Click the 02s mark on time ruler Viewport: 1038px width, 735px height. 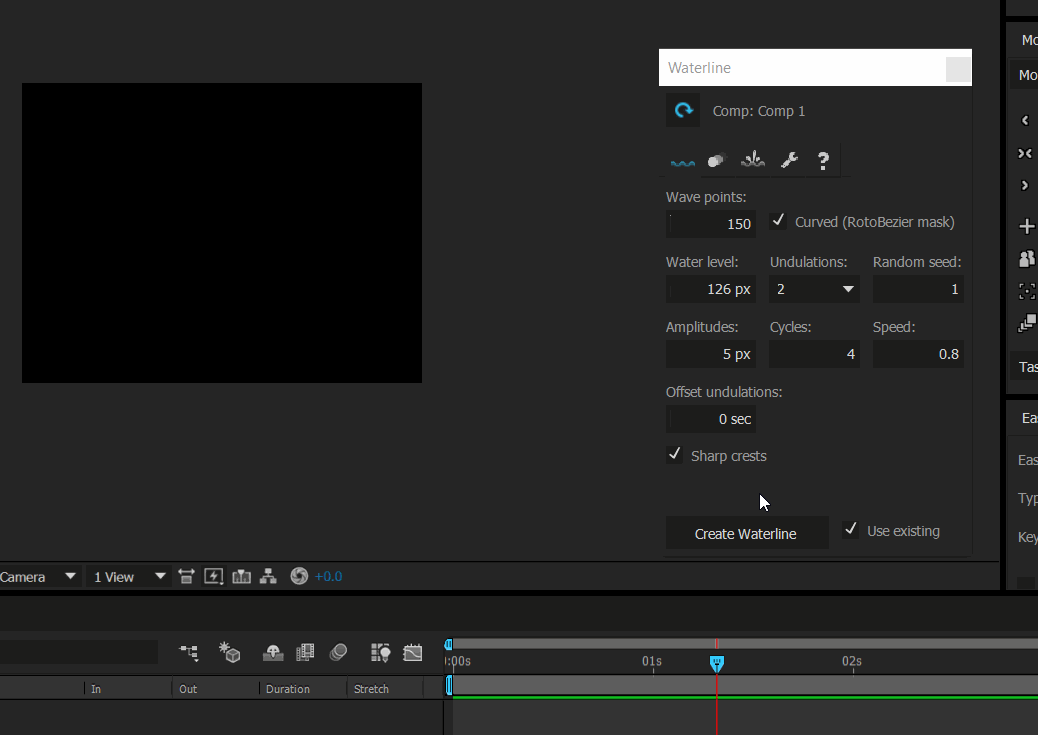coord(852,662)
